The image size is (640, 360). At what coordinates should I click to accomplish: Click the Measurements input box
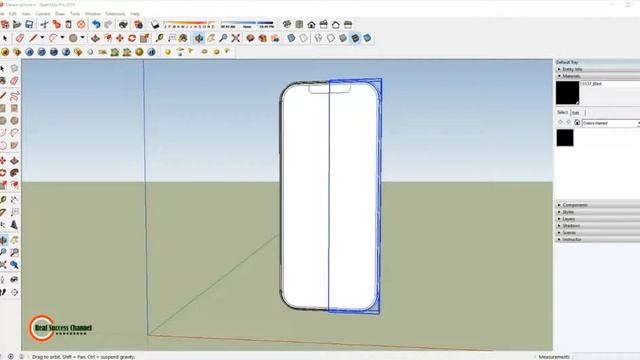point(606,357)
